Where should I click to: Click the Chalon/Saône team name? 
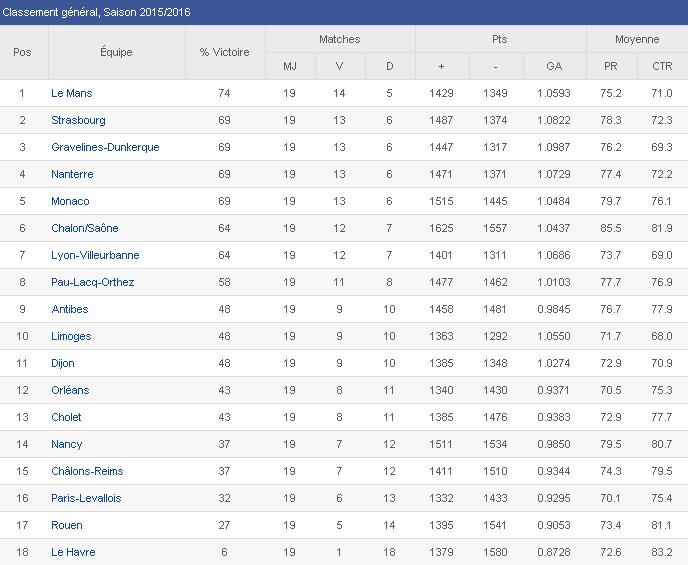click(85, 228)
